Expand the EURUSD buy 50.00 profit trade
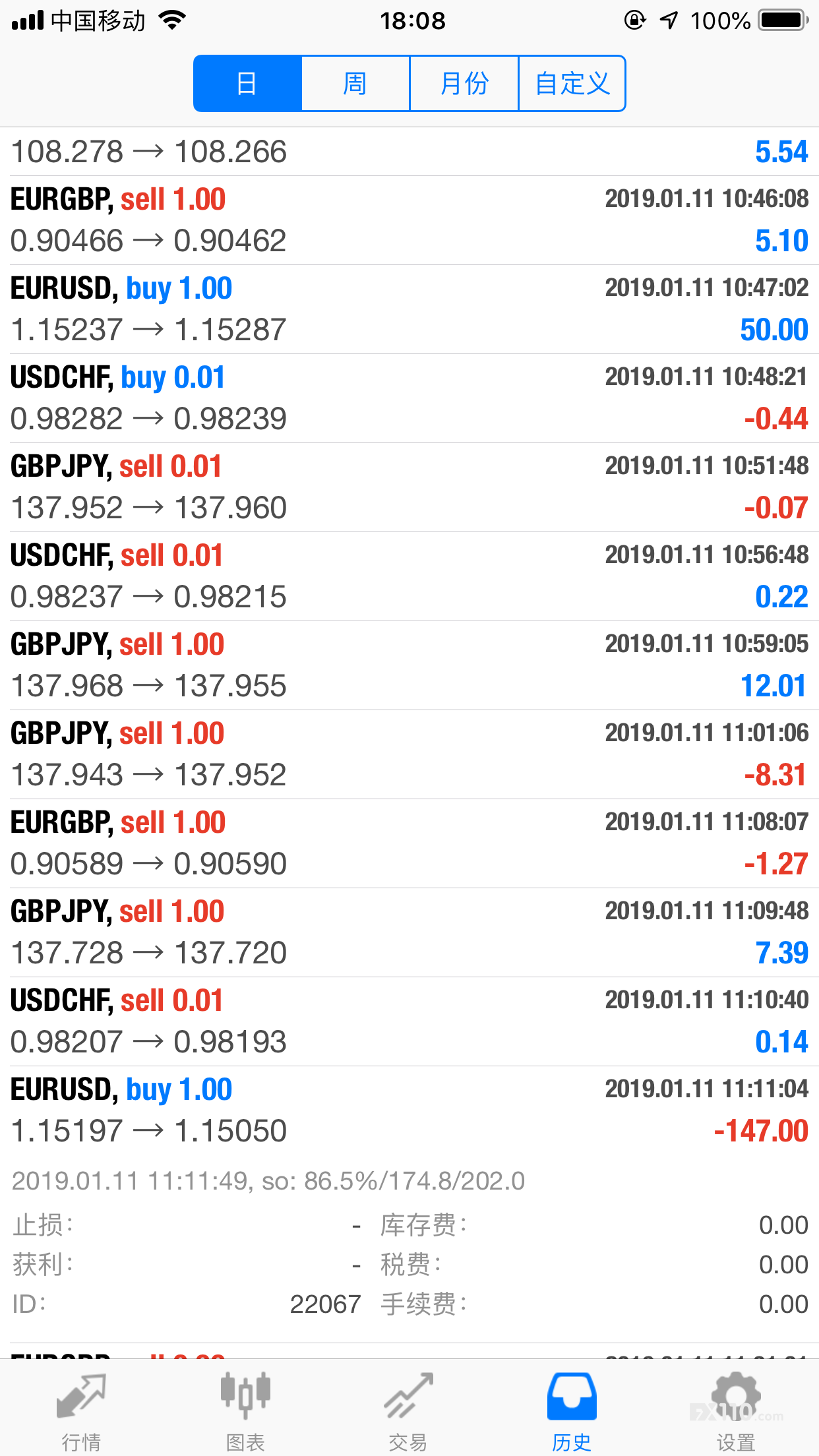The height and width of the screenshot is (1456, 819). coord(409,309)
